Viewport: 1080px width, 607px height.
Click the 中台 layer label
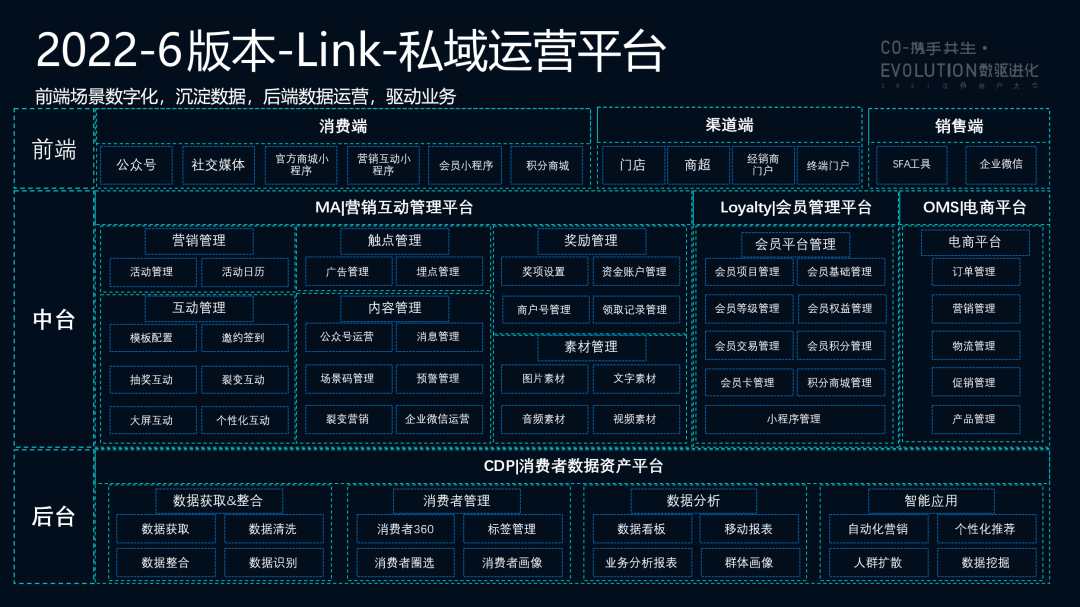click(x=54, y=320)
